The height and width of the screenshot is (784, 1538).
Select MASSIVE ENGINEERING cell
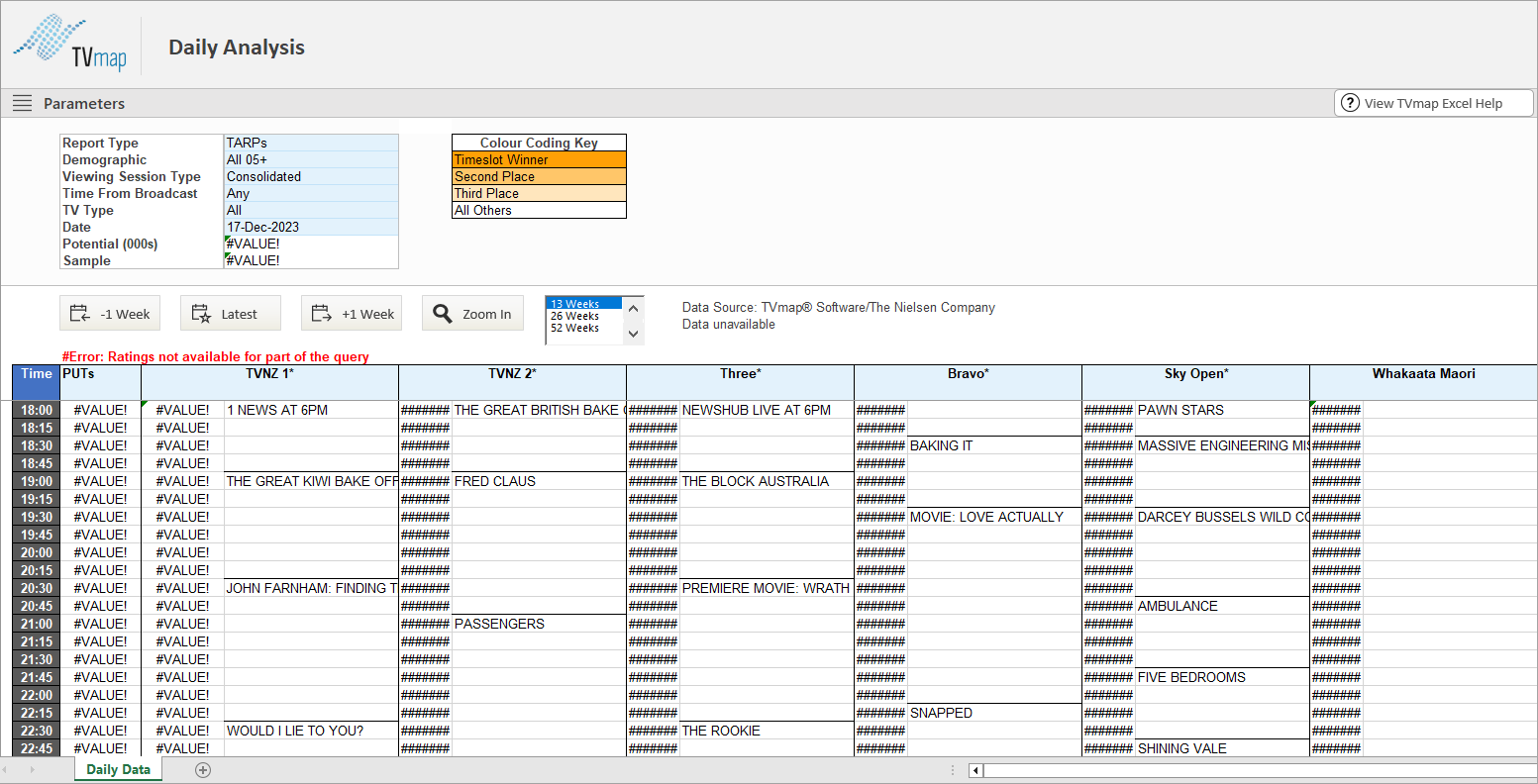[1222, 445]
